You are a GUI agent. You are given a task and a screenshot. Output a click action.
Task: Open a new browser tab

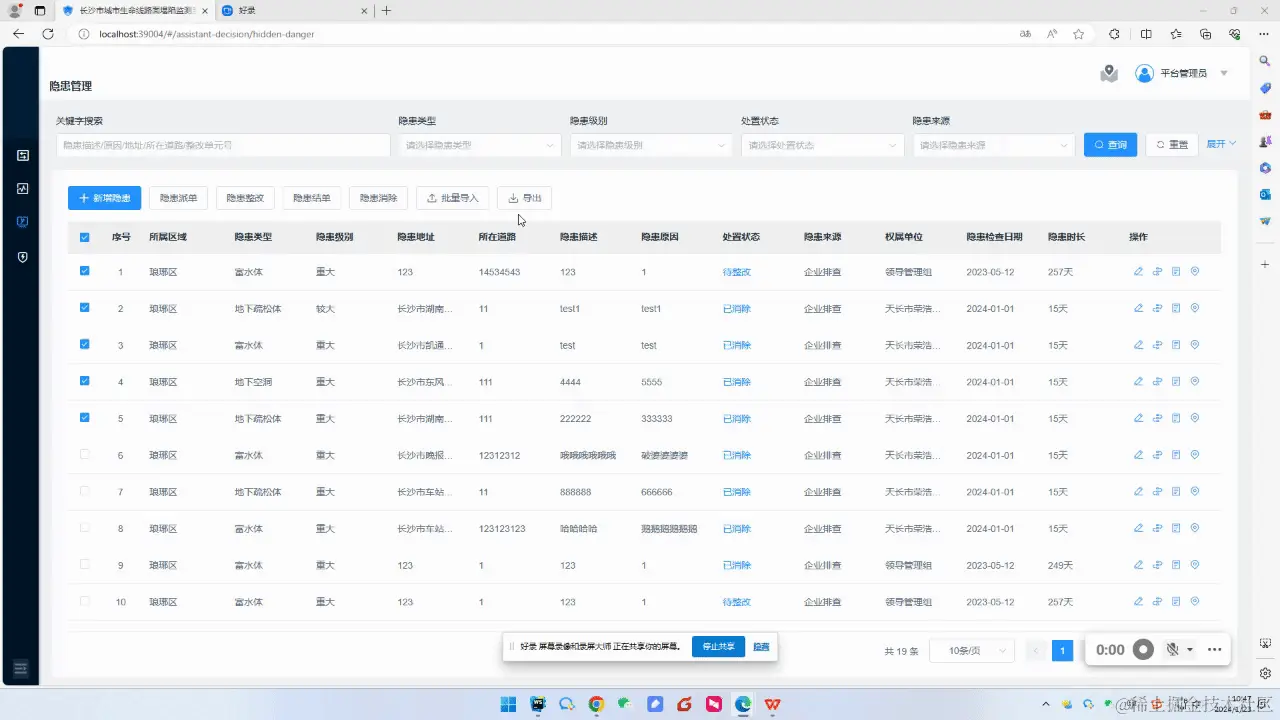coord(386,11)
